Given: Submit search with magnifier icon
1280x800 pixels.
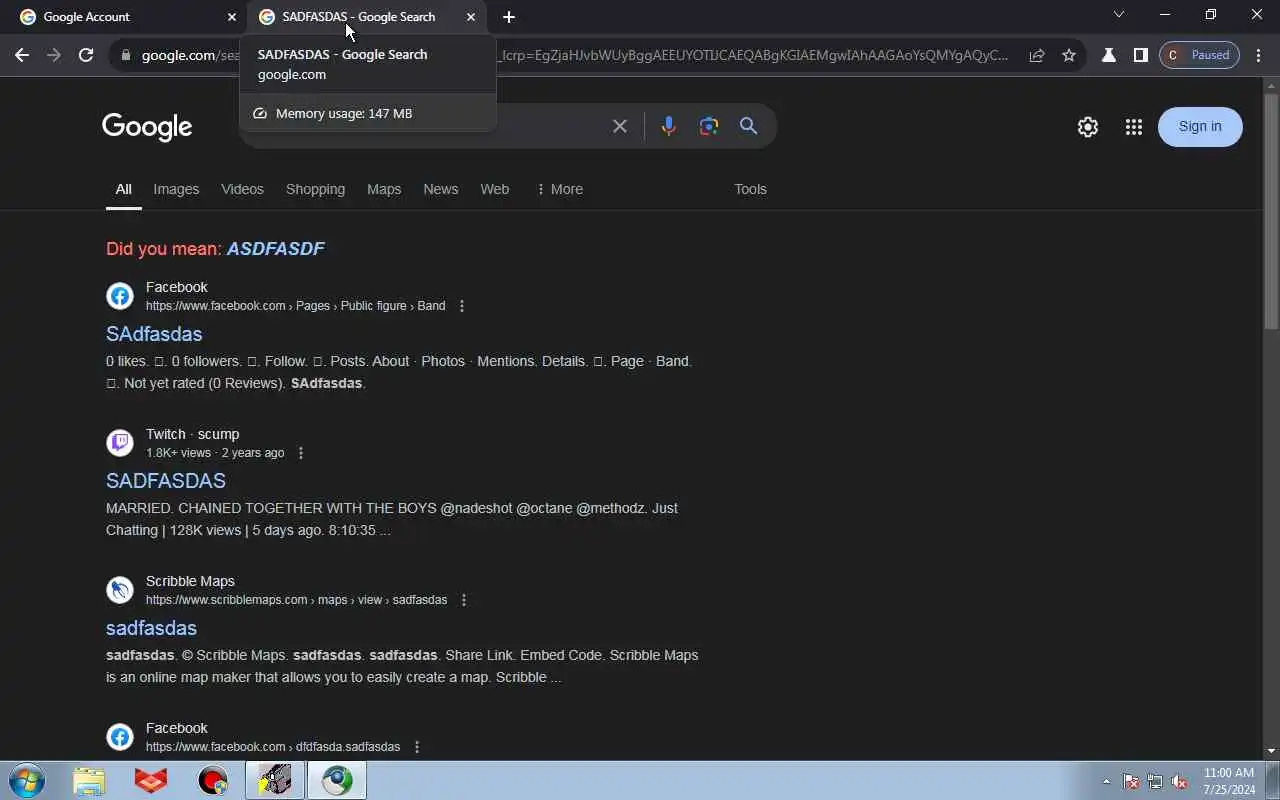Looking at the screenshot, I should click(x=748, y=126).
